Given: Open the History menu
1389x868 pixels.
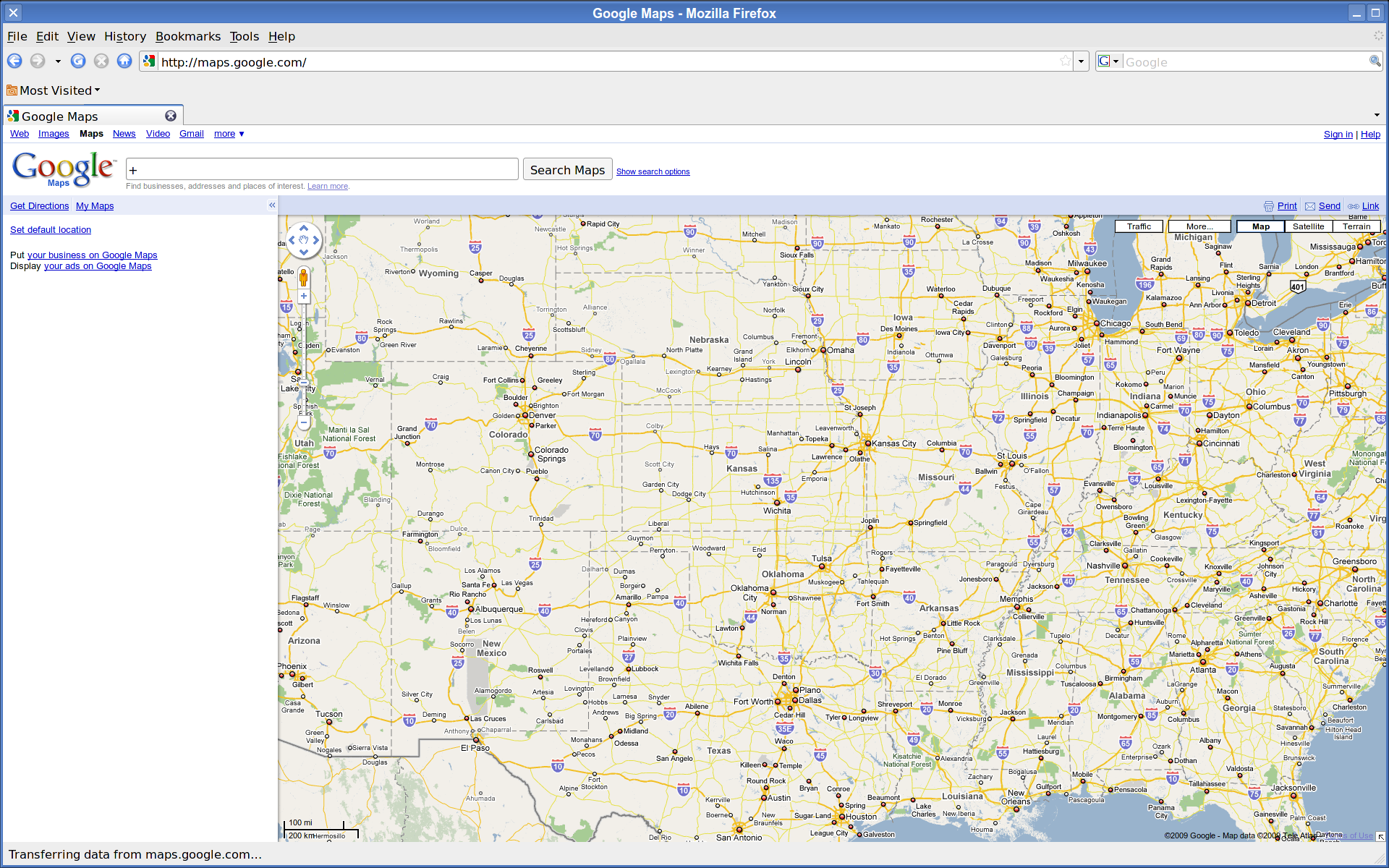Looking at the screenshot, I should pos(125,36).
